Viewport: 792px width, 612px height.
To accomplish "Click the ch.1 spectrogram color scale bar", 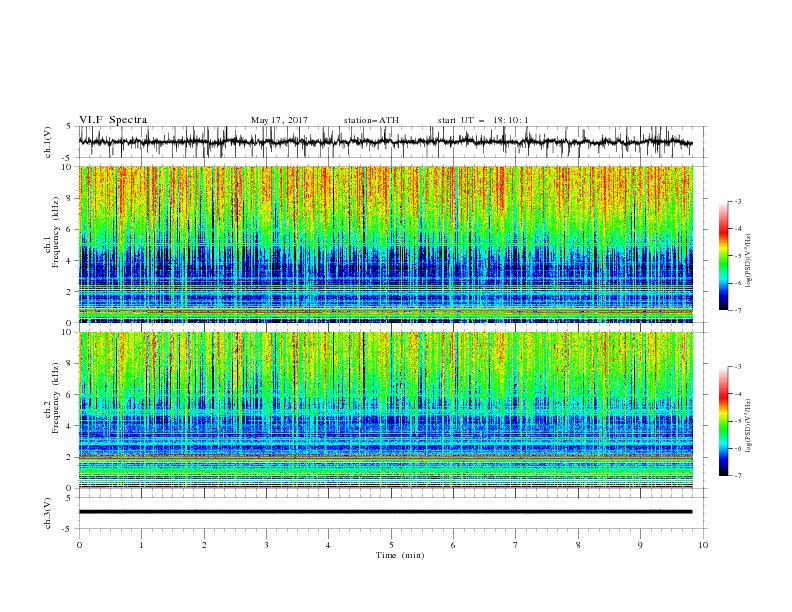I will click(724, 256).
